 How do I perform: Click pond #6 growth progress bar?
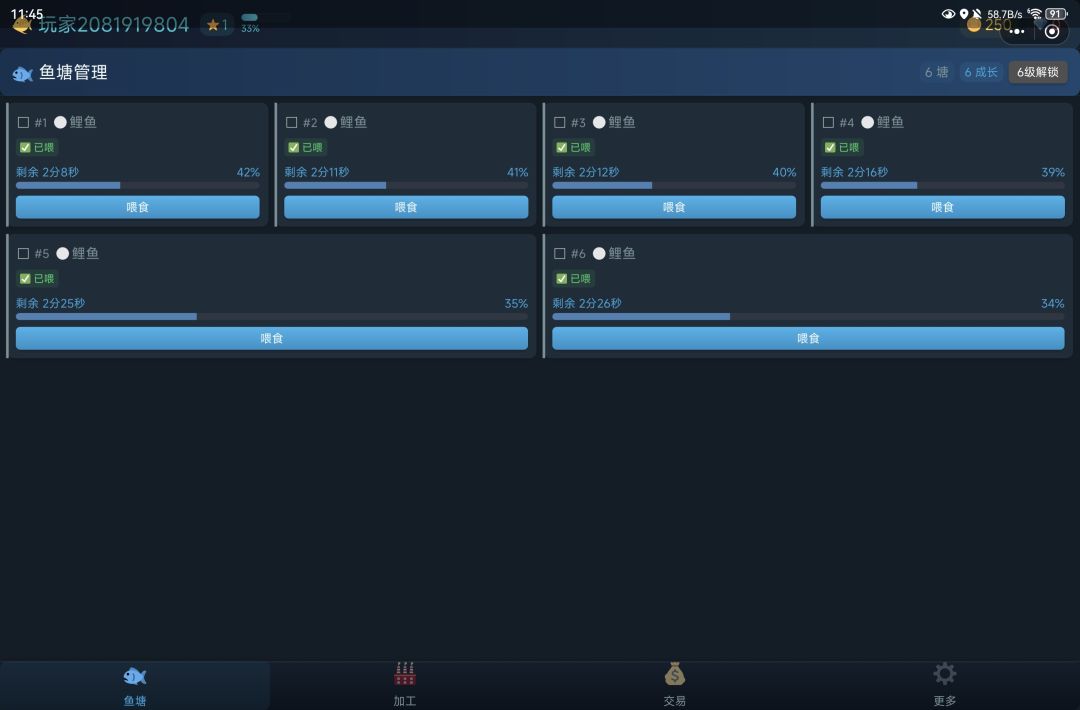click(x=809, y=316)
